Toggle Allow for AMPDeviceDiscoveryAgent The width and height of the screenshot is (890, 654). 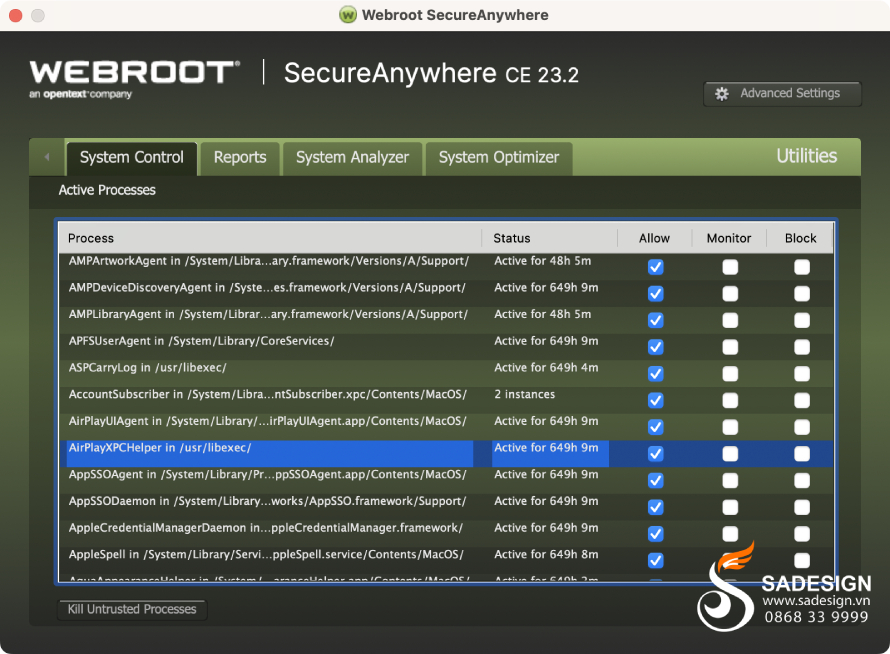656,294
